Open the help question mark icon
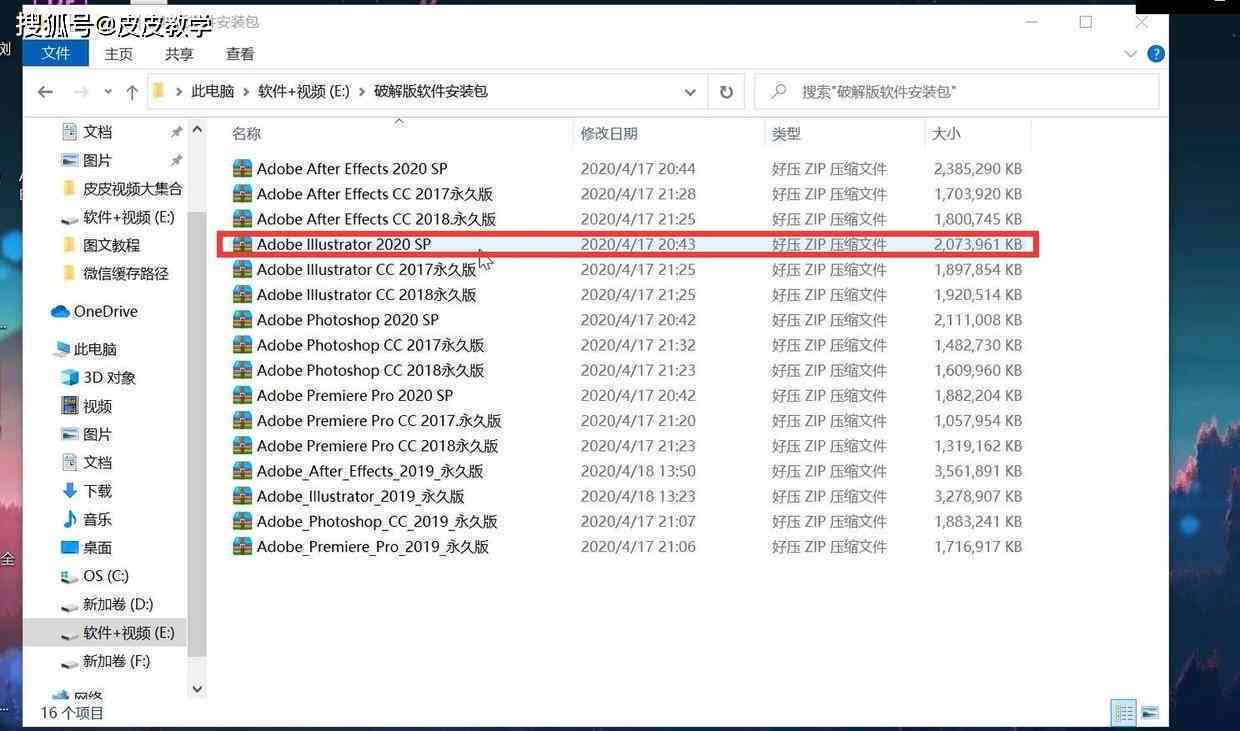 click(x=1155, y=54)
